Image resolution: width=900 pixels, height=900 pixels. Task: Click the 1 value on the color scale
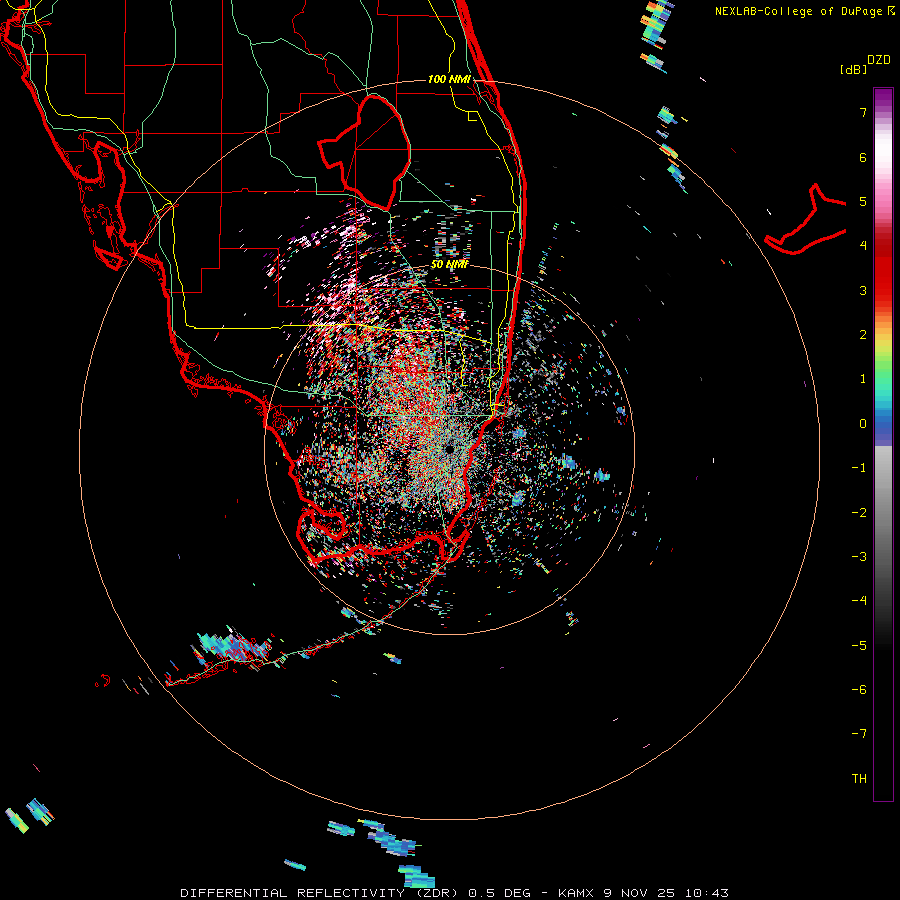[863, 379]
